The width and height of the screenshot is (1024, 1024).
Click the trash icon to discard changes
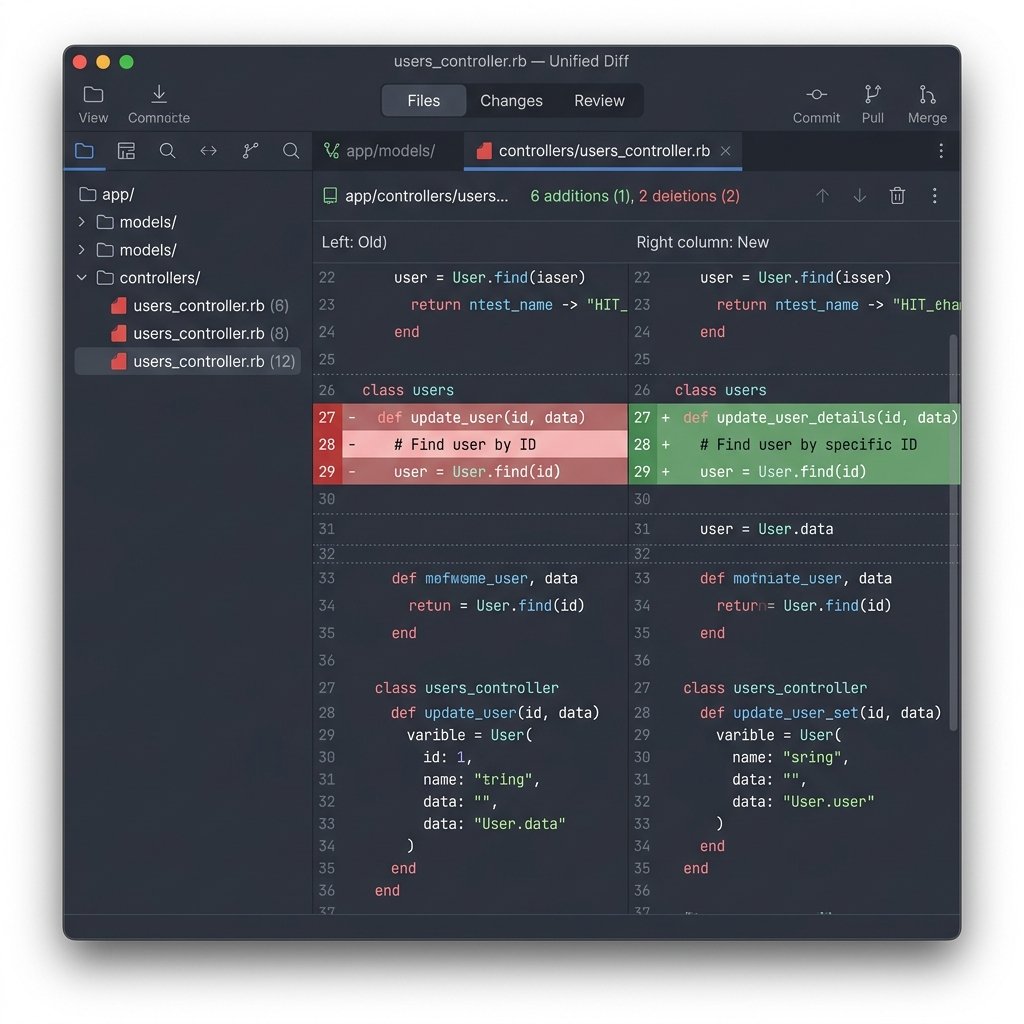[x=897, y=196]
